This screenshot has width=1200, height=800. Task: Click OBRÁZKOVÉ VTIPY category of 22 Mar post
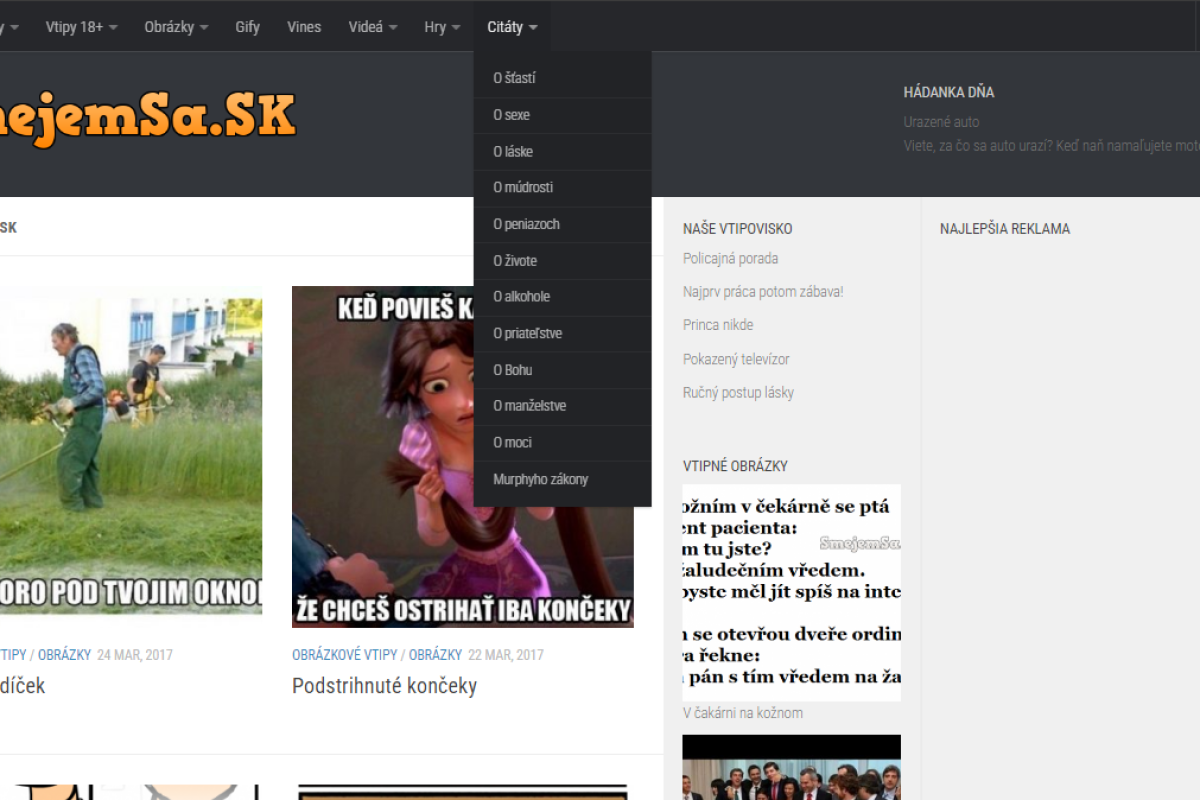pos(345,655)
